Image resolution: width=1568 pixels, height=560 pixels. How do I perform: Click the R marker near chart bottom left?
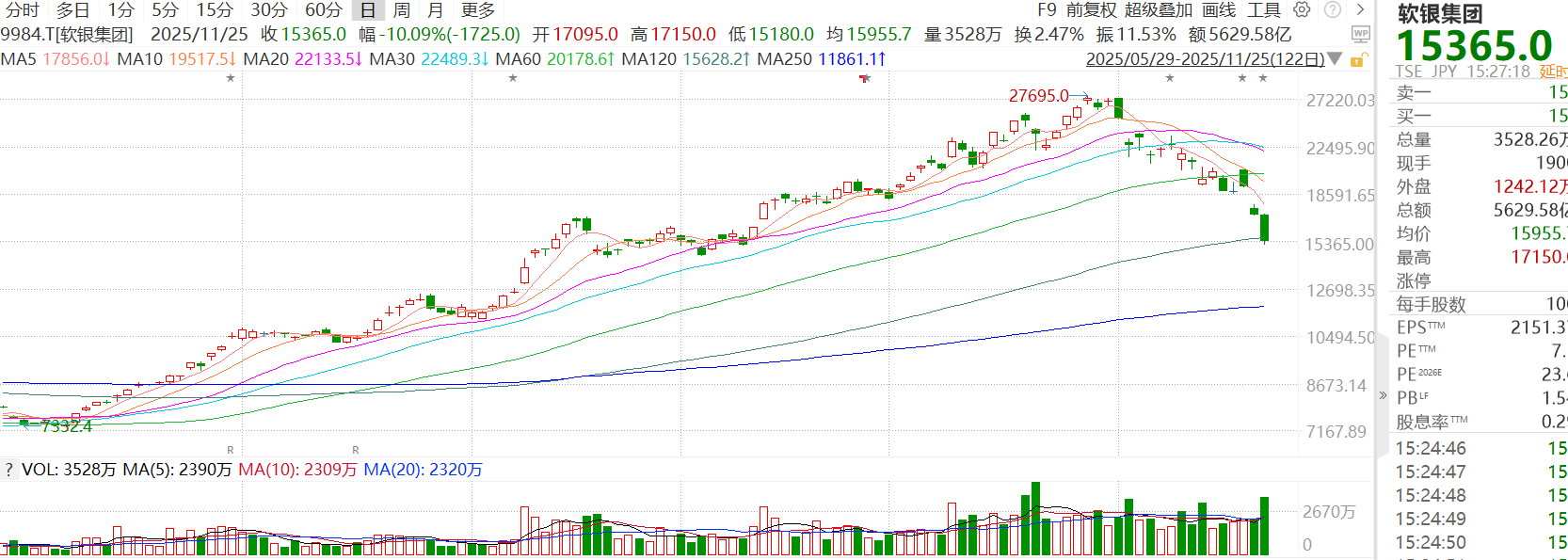coord(231,450)
